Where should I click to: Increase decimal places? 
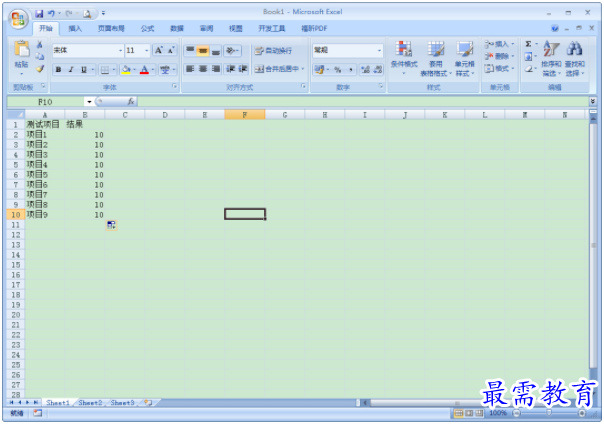[366, 70]
